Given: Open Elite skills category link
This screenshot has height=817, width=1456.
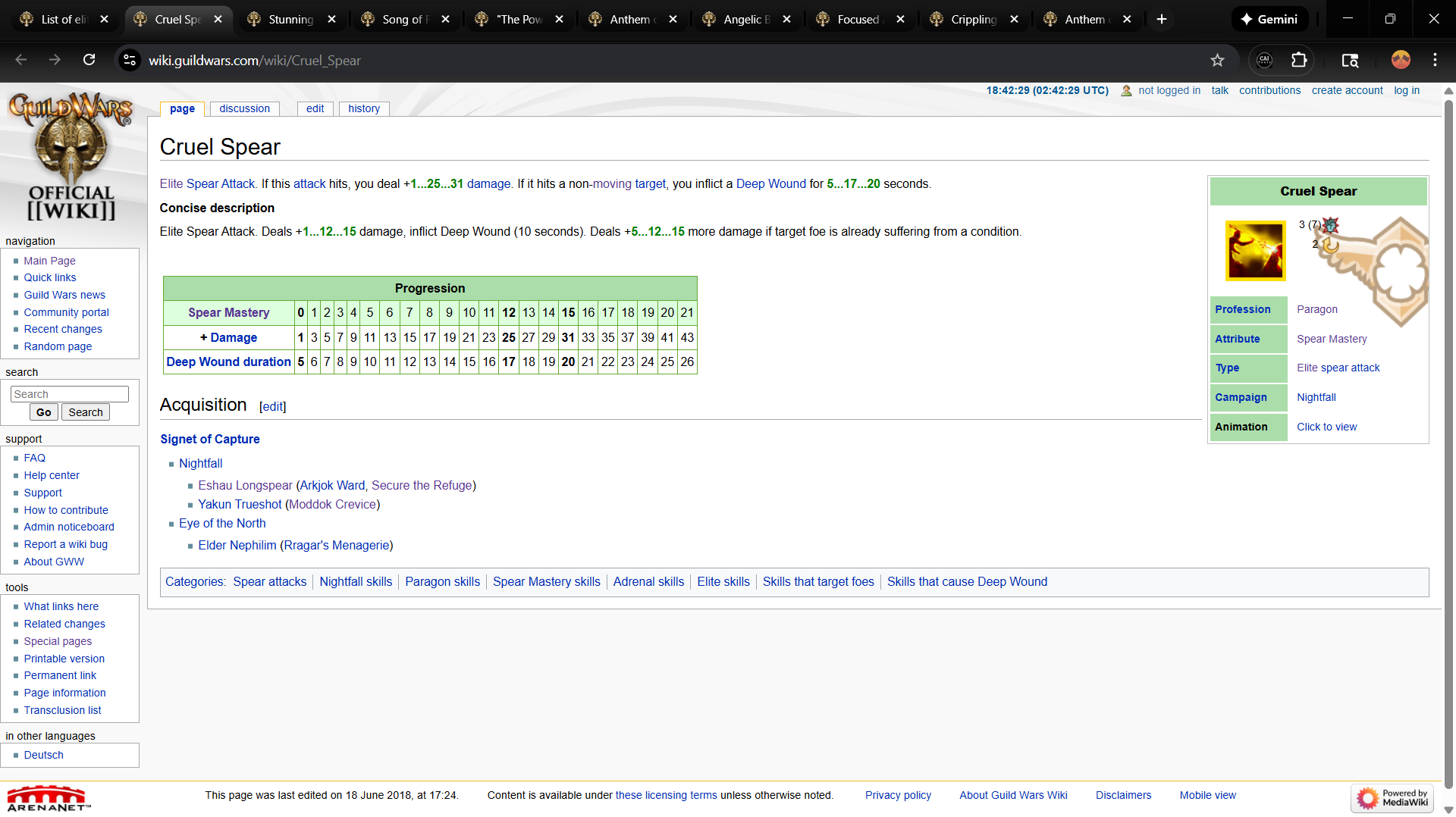Looking at the screenshot, I should [x=723, y=581].
